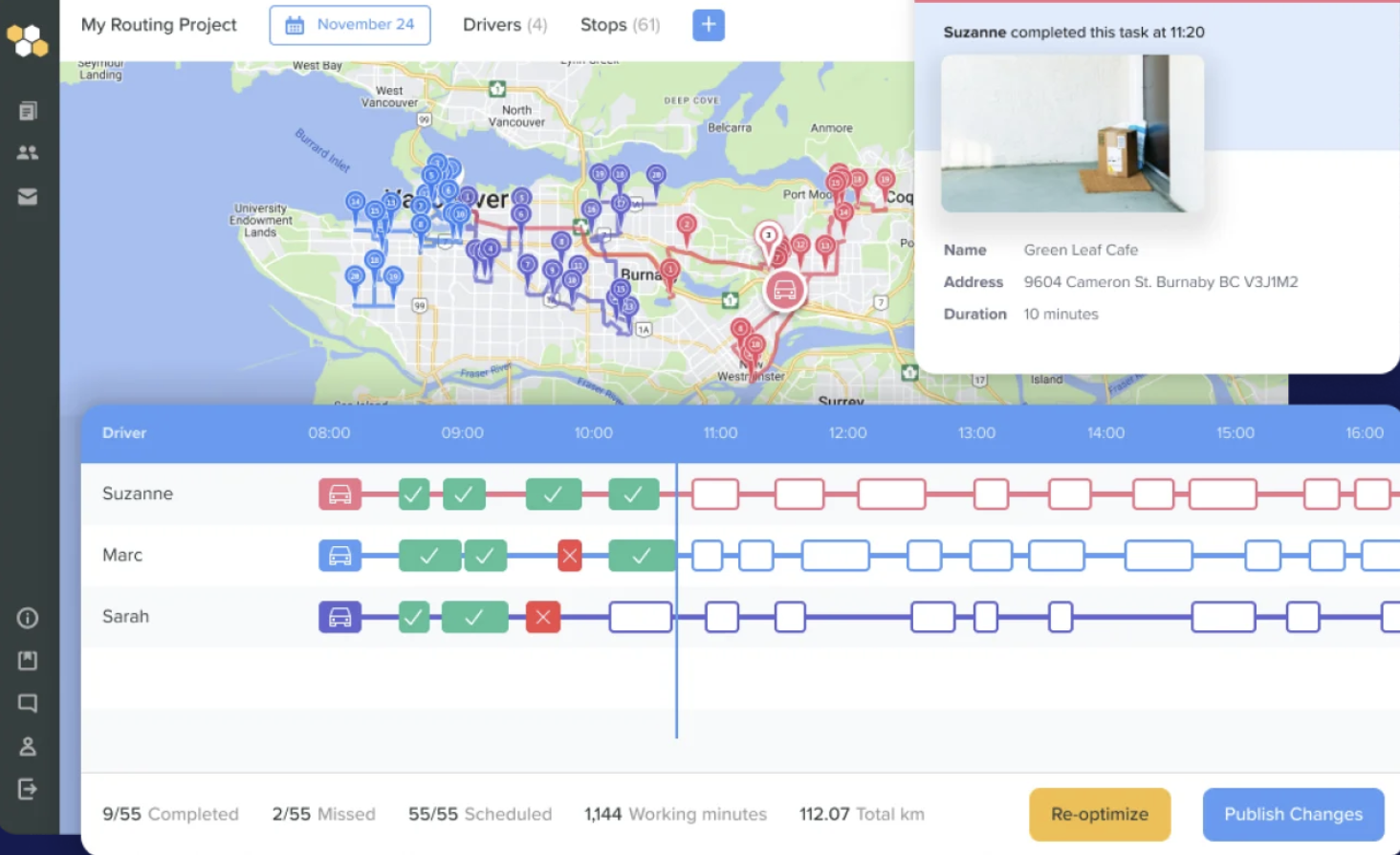Open the account profile icon in sidebar
Screen dimensions: 1400x855
pos(27,746)
